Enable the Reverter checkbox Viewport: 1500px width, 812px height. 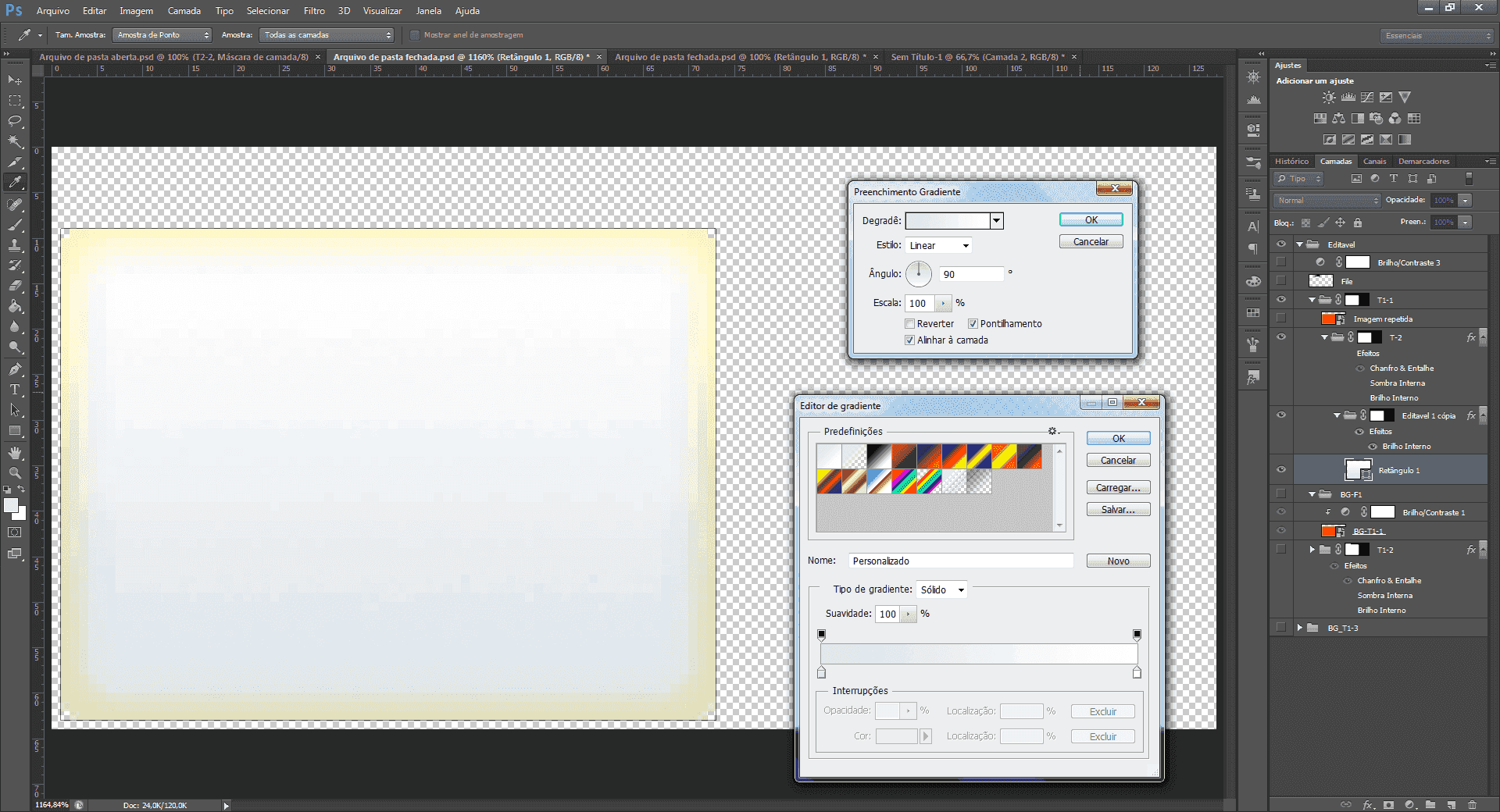(x=909, y=324)
